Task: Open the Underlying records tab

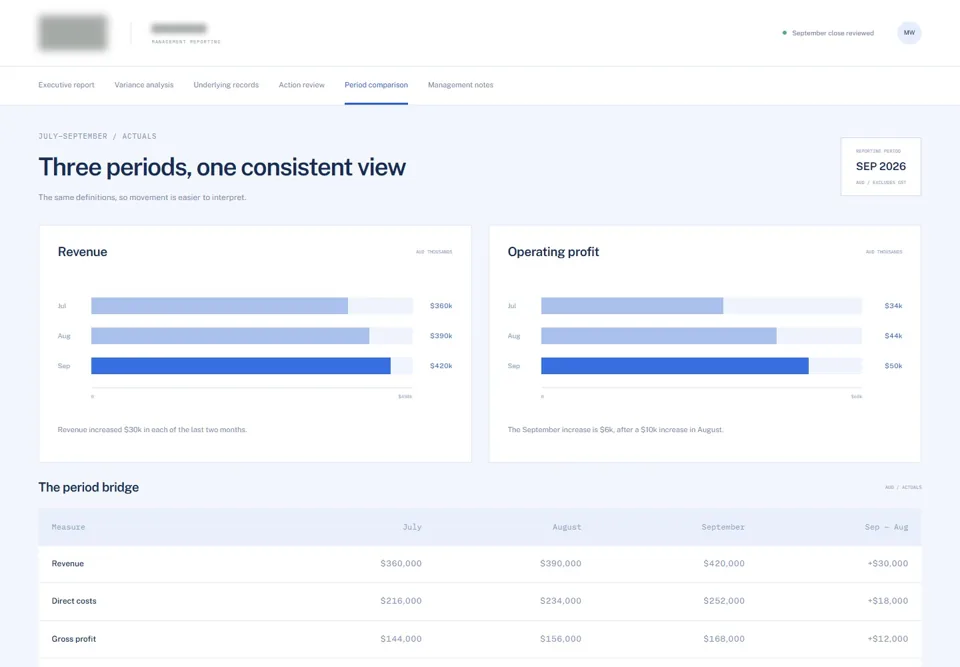Action: (x=226, y=85)
